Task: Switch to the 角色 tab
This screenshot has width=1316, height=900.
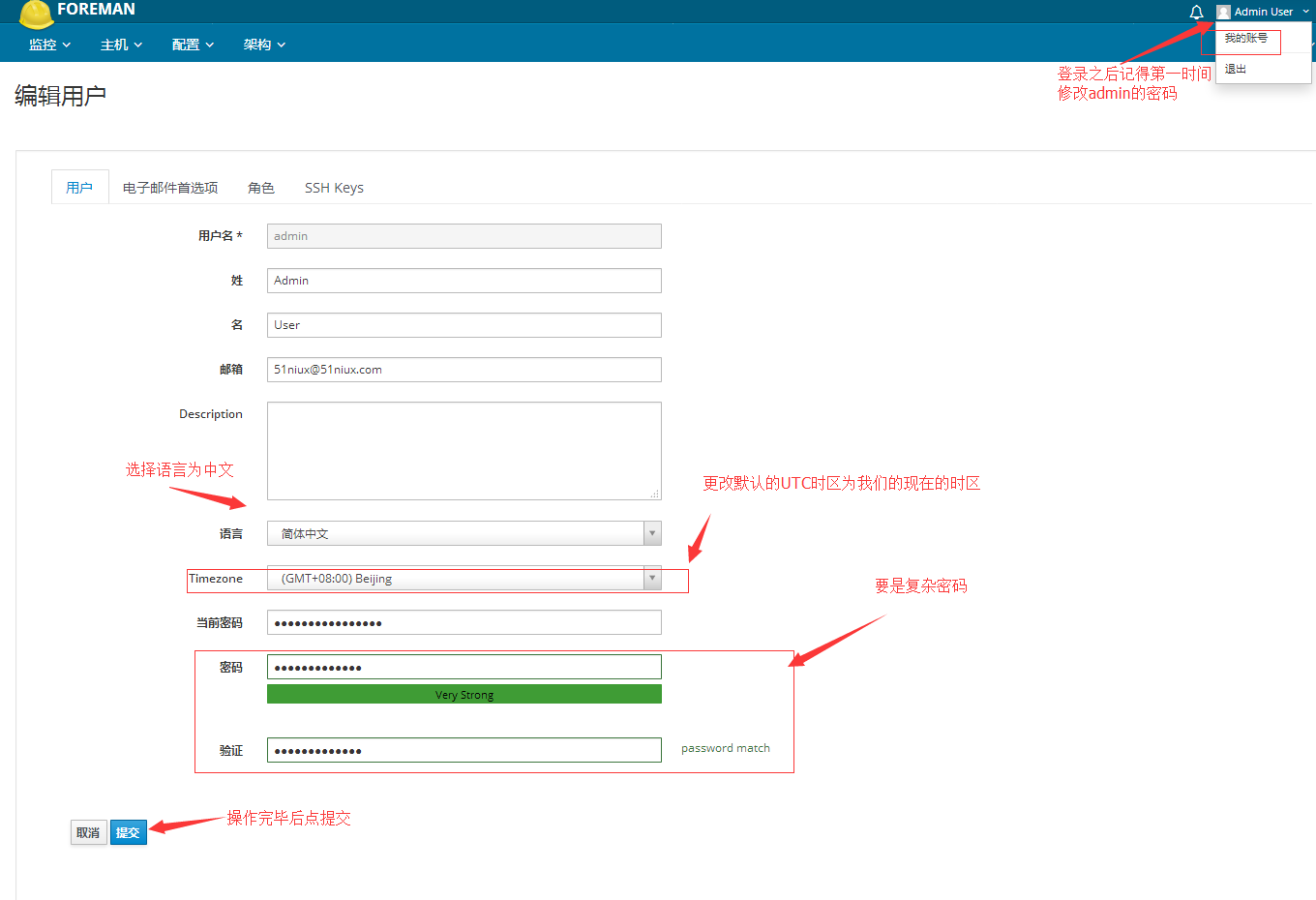Action: pos(261,188)
